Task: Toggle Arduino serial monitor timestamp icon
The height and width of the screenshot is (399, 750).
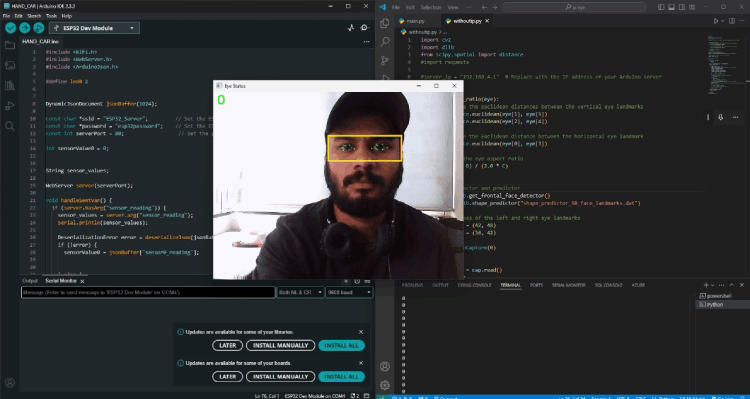Action: (357, 281)
